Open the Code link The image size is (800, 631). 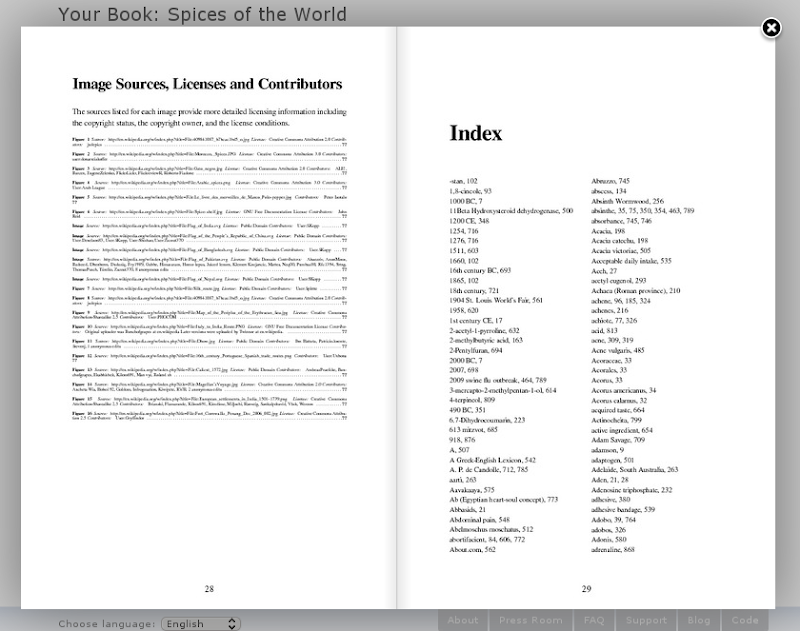(745, 620)
